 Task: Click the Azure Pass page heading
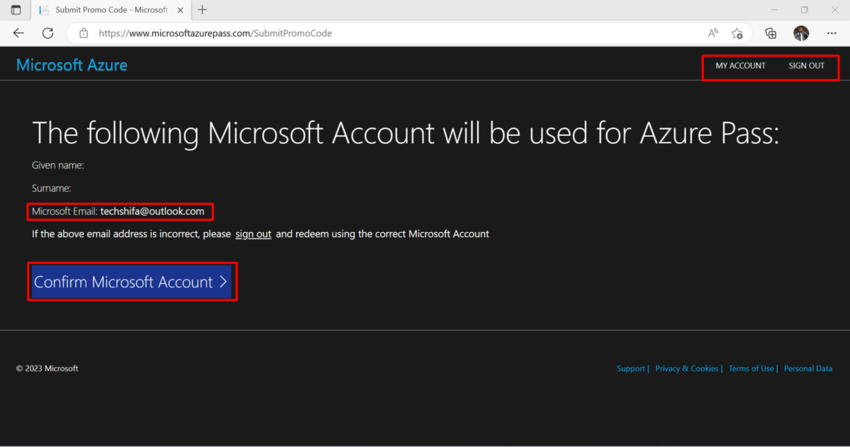coord(405,133)
